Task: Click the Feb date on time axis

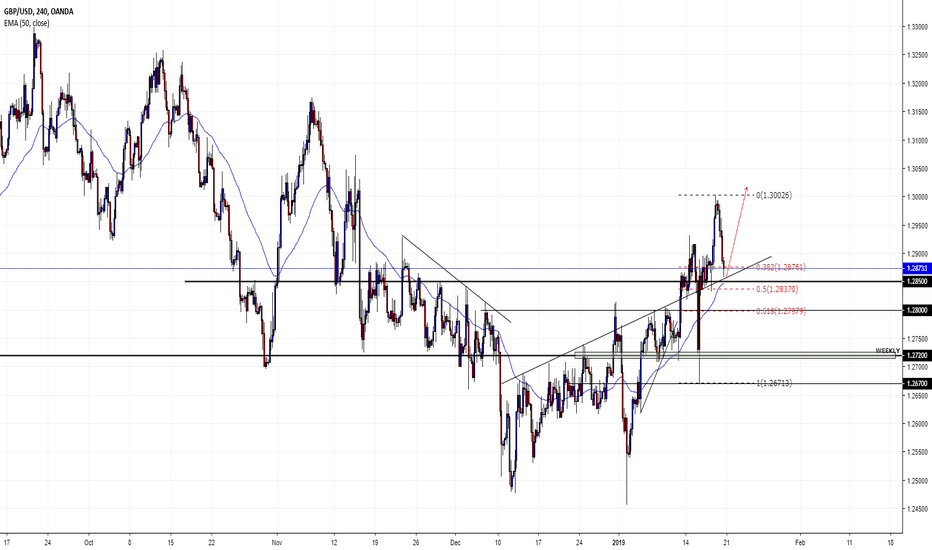Action: 800,542
